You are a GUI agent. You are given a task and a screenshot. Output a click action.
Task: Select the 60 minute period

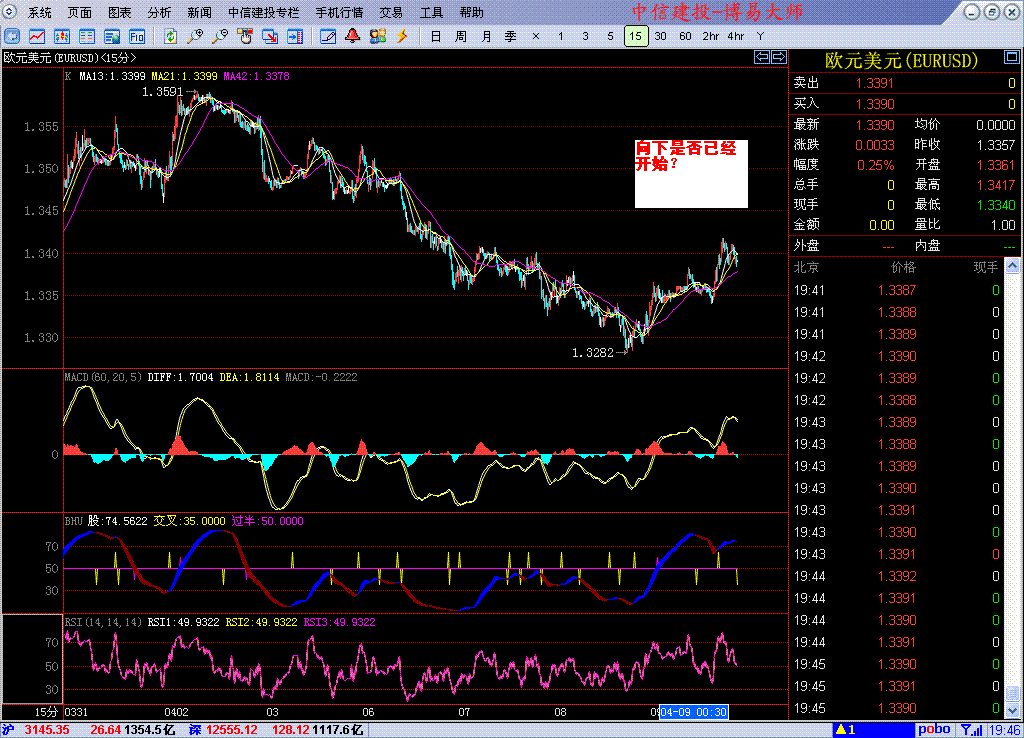(x=685, y=37)
